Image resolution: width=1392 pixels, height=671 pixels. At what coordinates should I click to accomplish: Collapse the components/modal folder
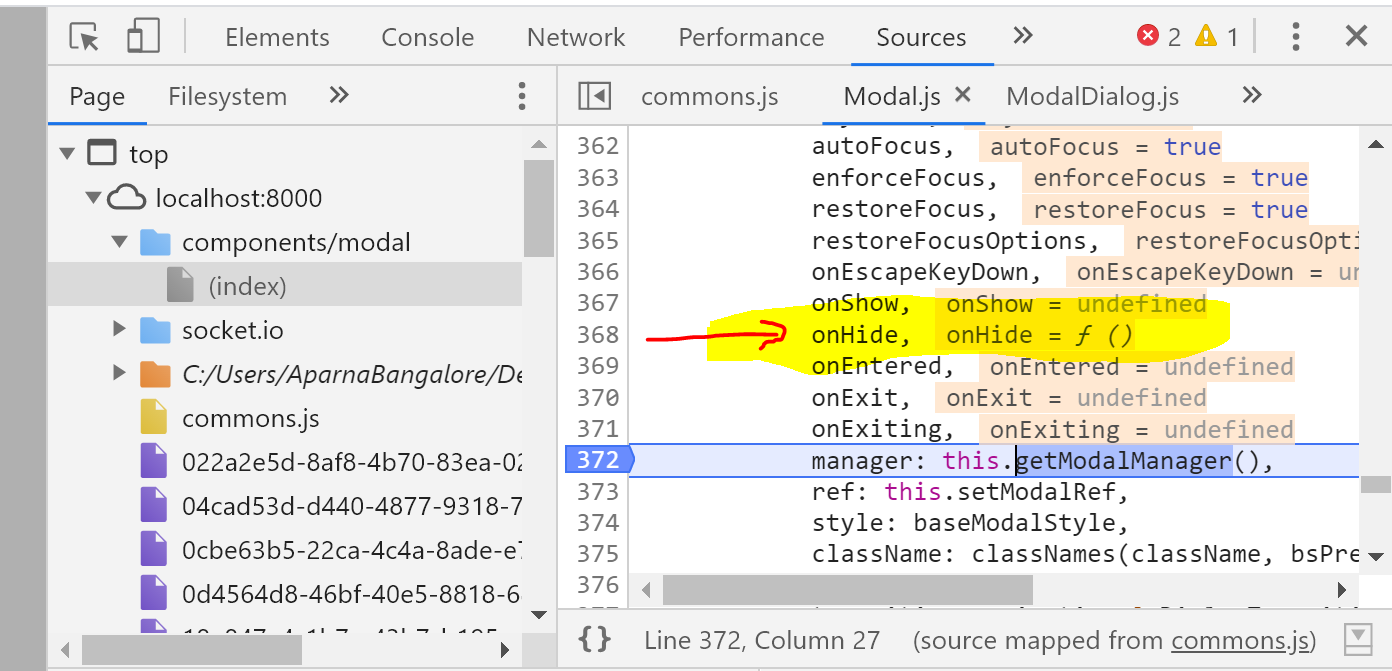tap(119, 241)
